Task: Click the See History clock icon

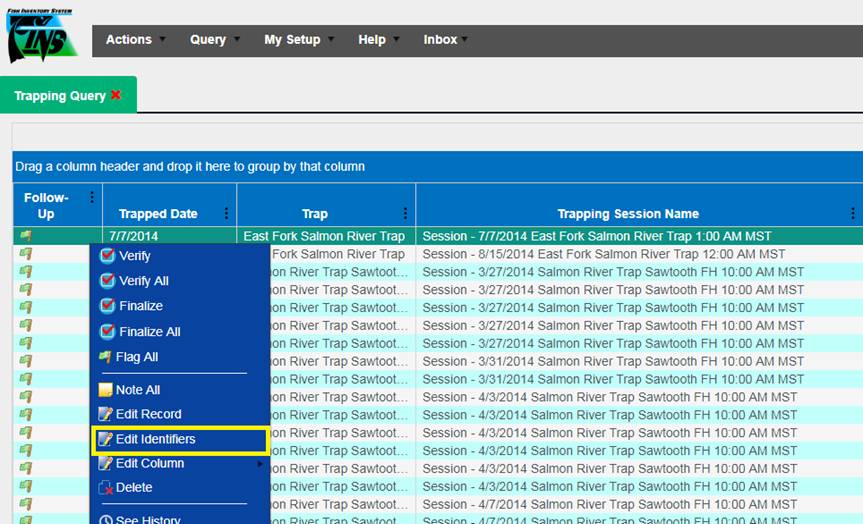Action: 106,519
